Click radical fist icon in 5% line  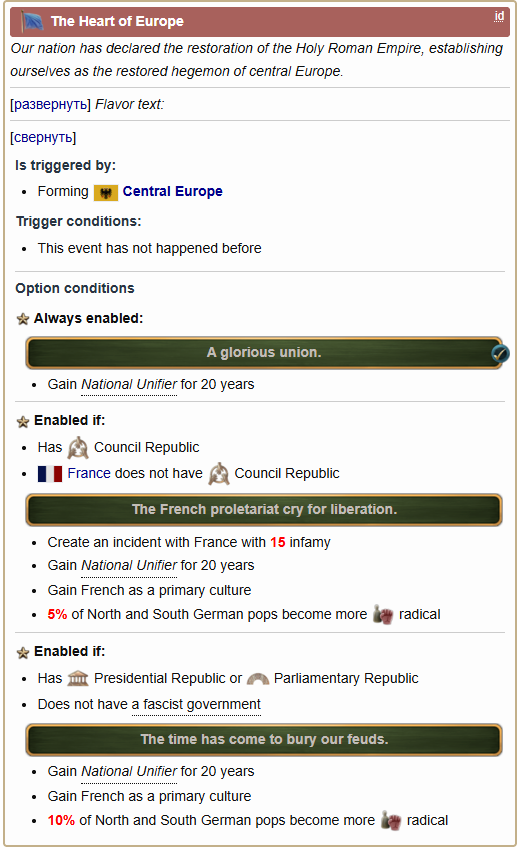[x=383, y=615]
